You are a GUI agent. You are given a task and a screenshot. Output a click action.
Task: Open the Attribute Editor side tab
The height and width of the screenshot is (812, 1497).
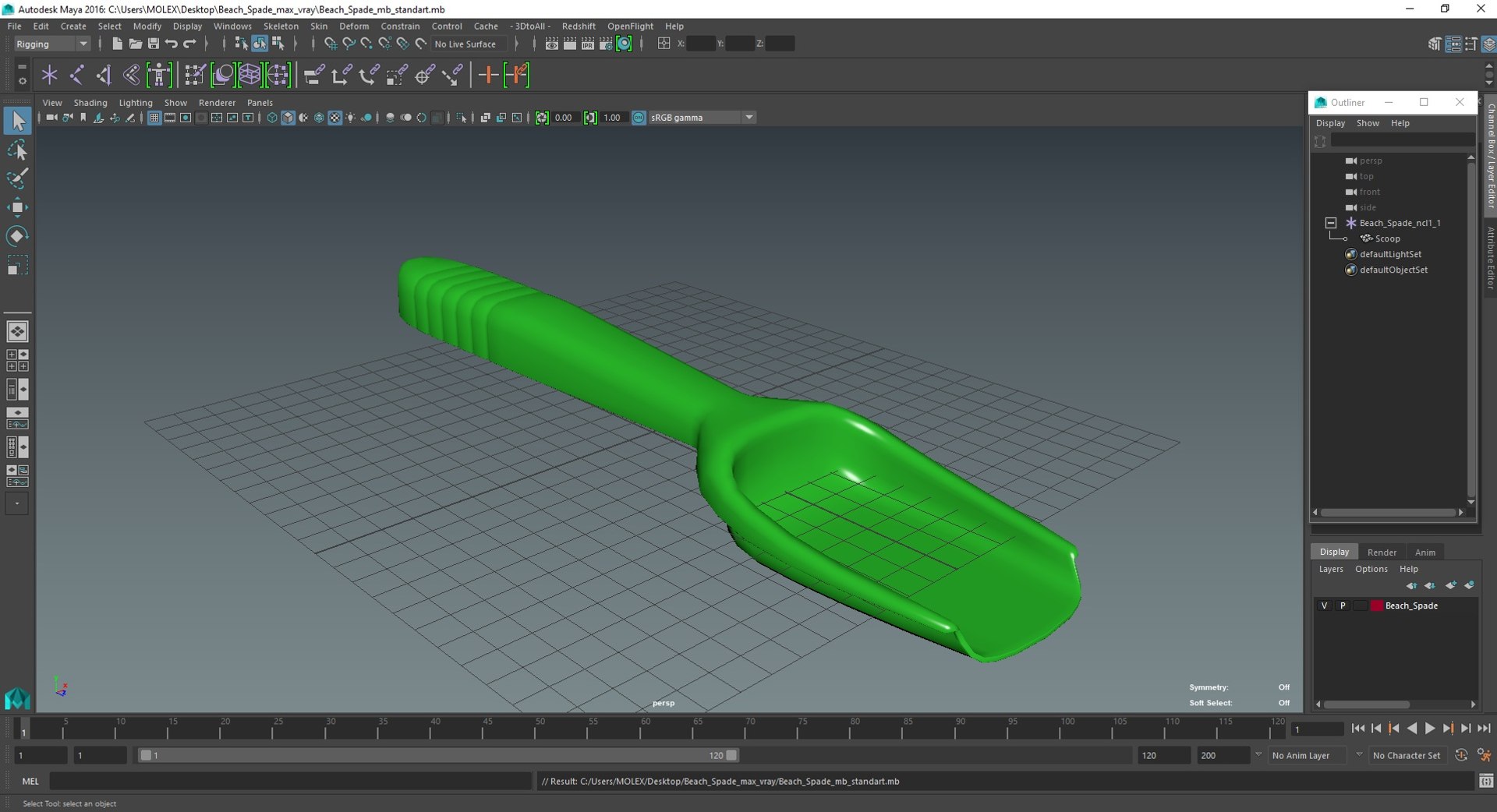[1490, 258]
